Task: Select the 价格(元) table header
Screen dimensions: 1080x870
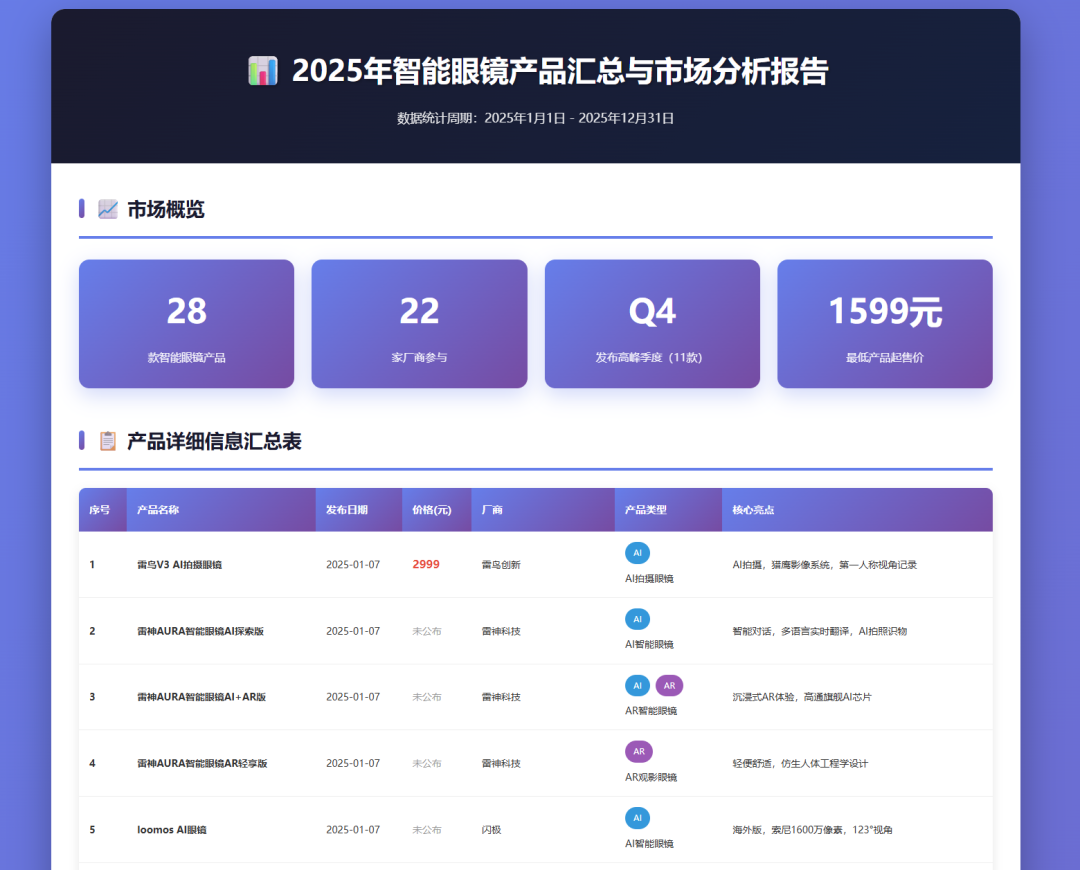Action: tap(432, 509)
